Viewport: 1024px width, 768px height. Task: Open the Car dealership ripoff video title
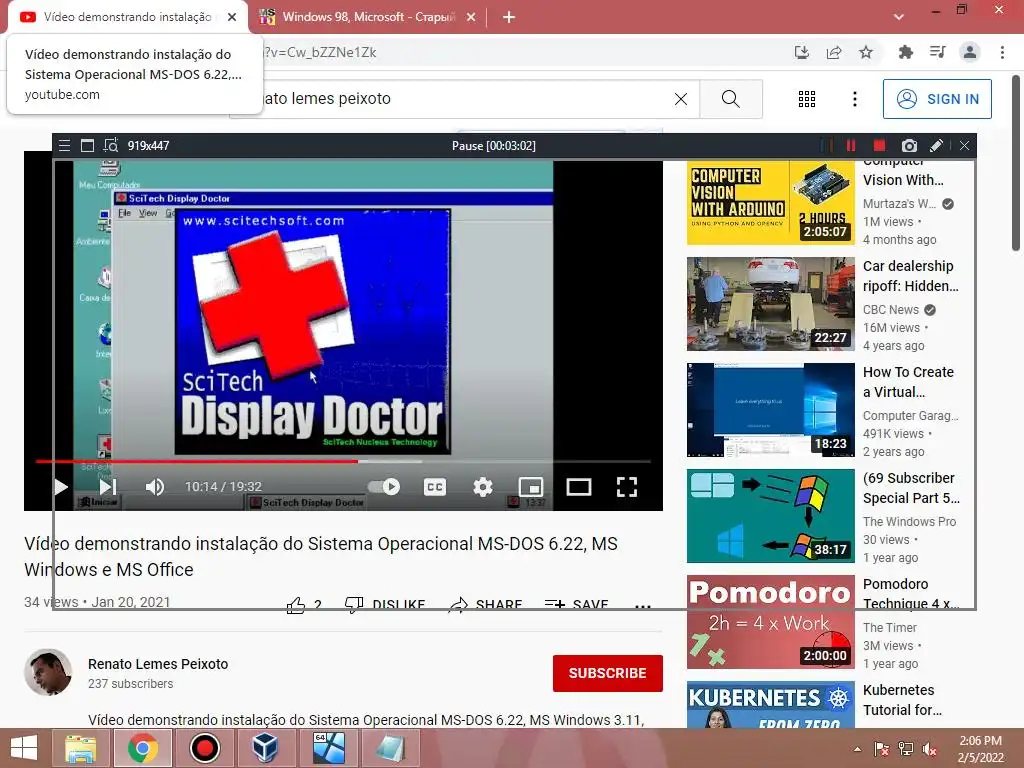(910, 276)
